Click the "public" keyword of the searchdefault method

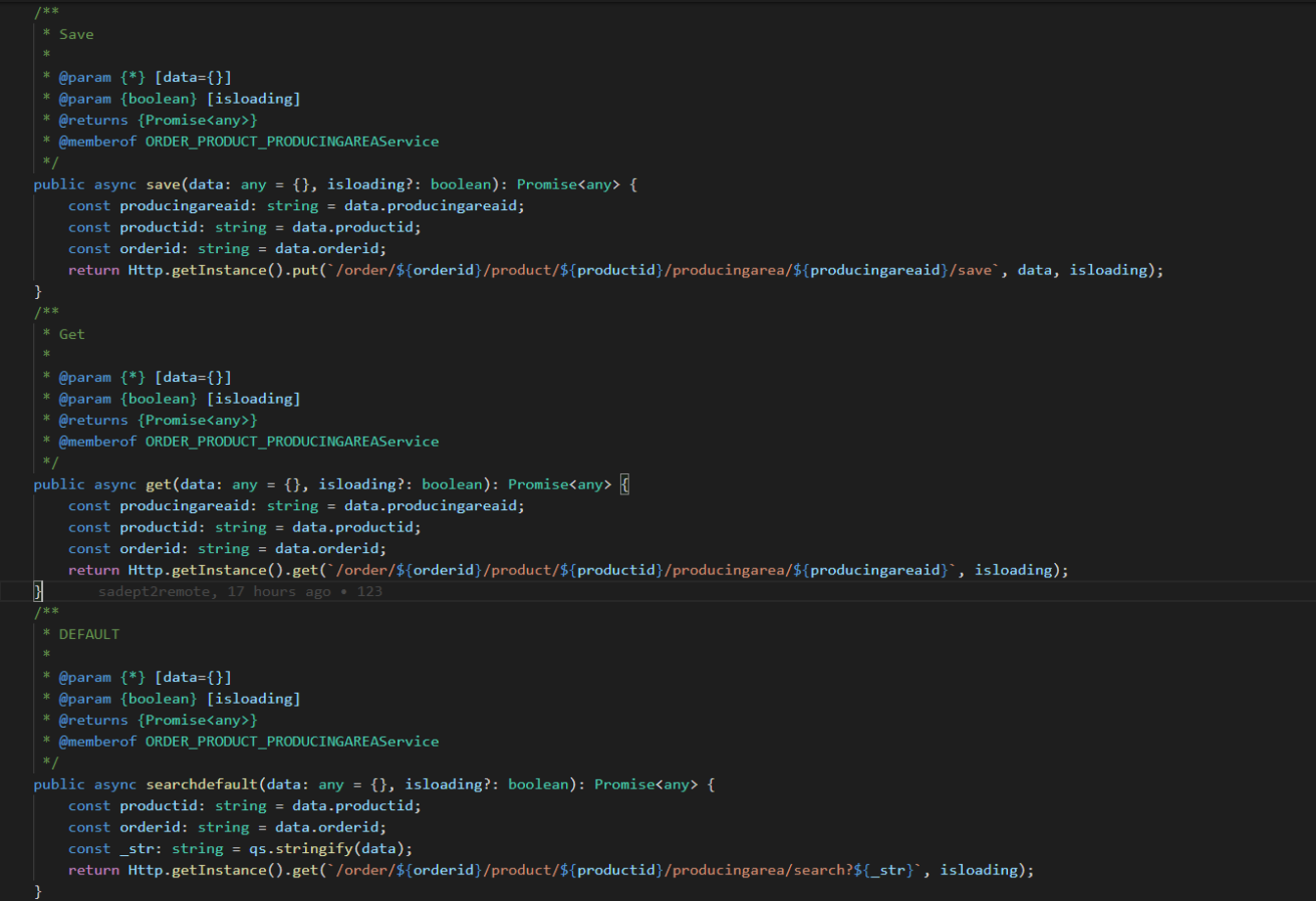60,785
